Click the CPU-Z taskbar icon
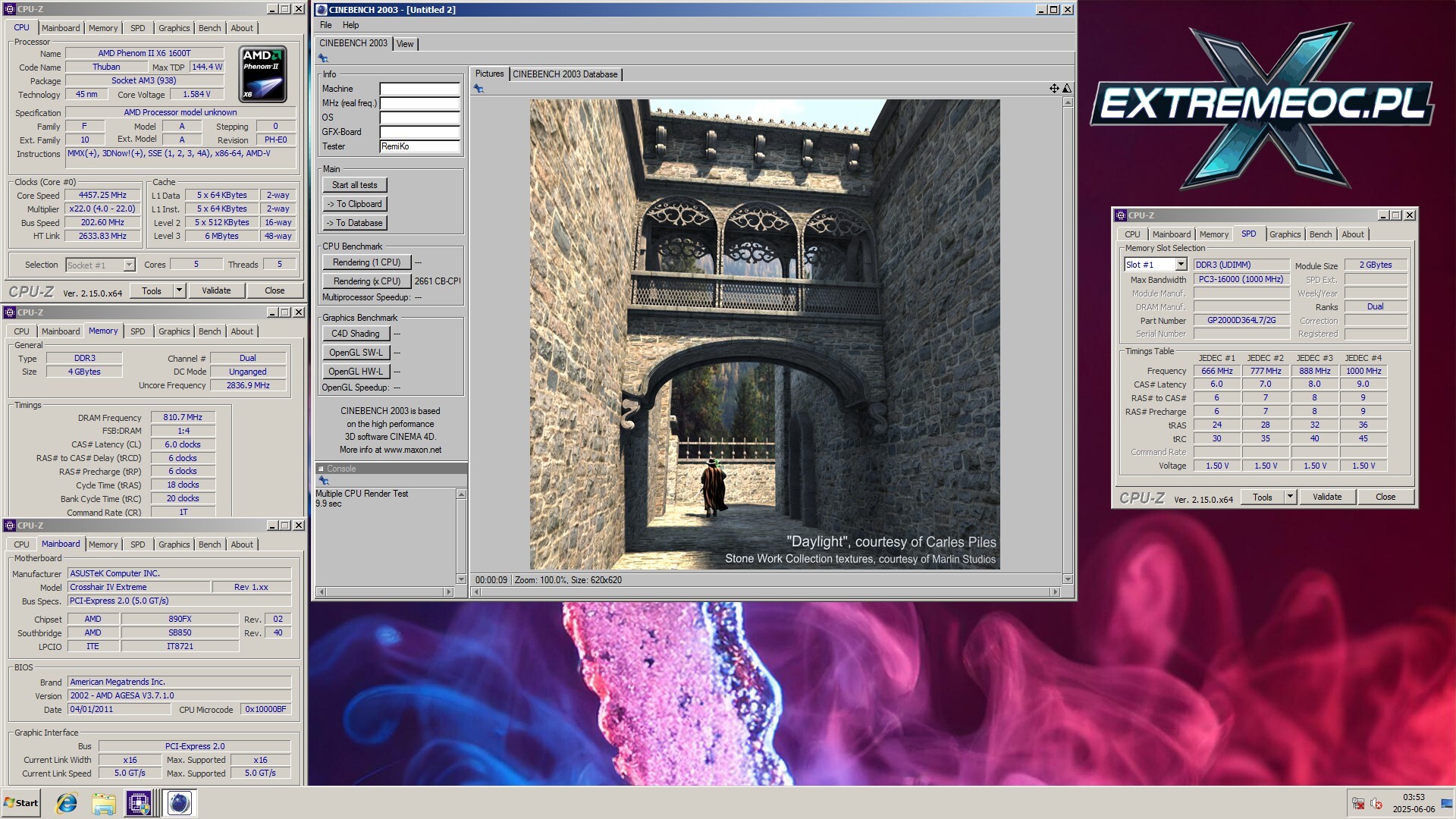This screenshot has height=819, width=1456. click(x=139, y=803)
